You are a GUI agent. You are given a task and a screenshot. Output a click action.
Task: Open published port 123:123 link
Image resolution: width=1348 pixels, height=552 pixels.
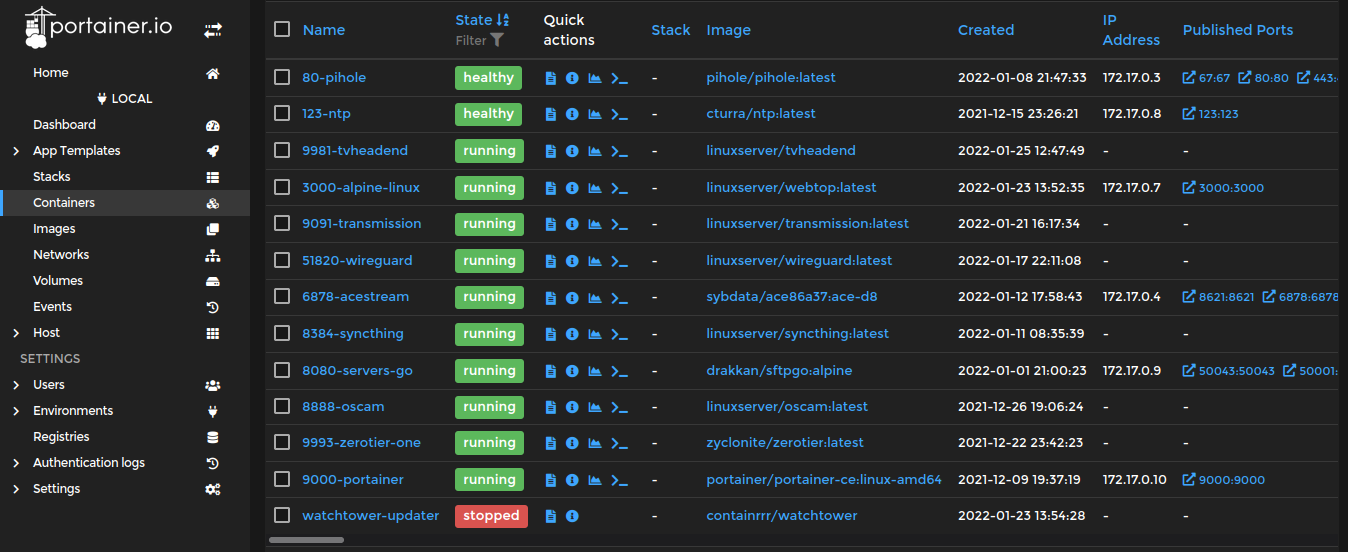(x=1211, y=114)
